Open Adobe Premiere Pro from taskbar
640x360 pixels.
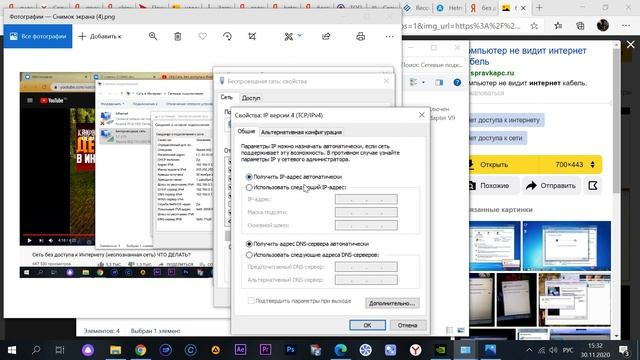coord(265,350)
